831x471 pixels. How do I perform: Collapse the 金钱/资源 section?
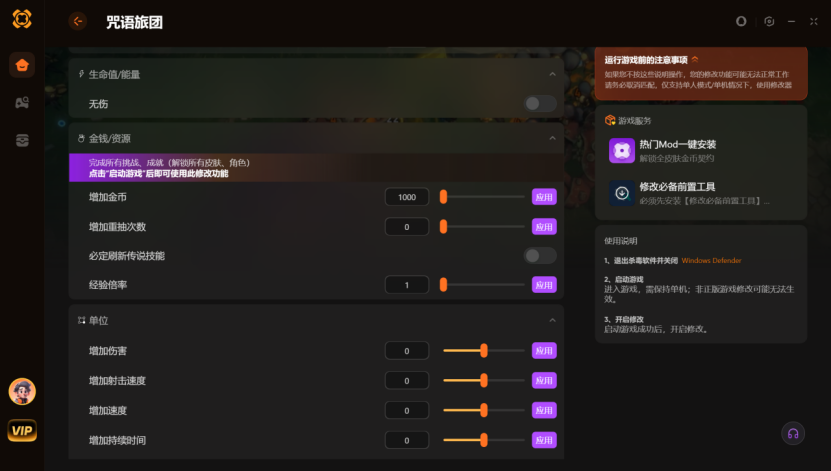pyautogui.click(x=552, y=139)
